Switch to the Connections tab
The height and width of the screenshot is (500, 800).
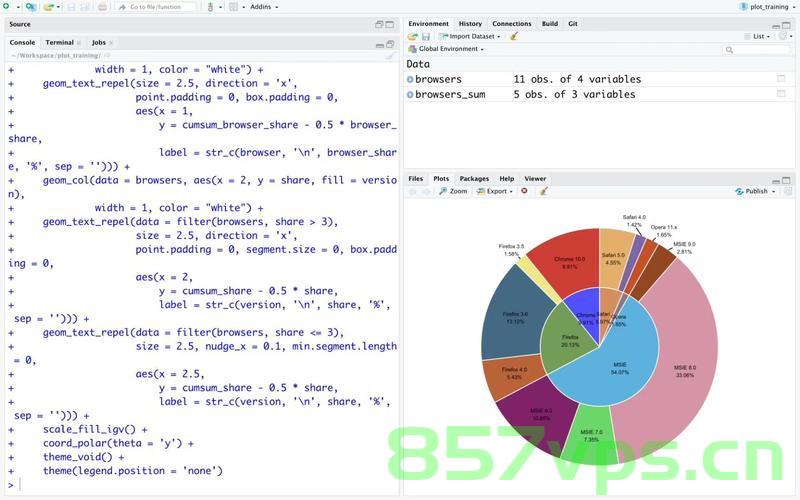click(512, 23)
